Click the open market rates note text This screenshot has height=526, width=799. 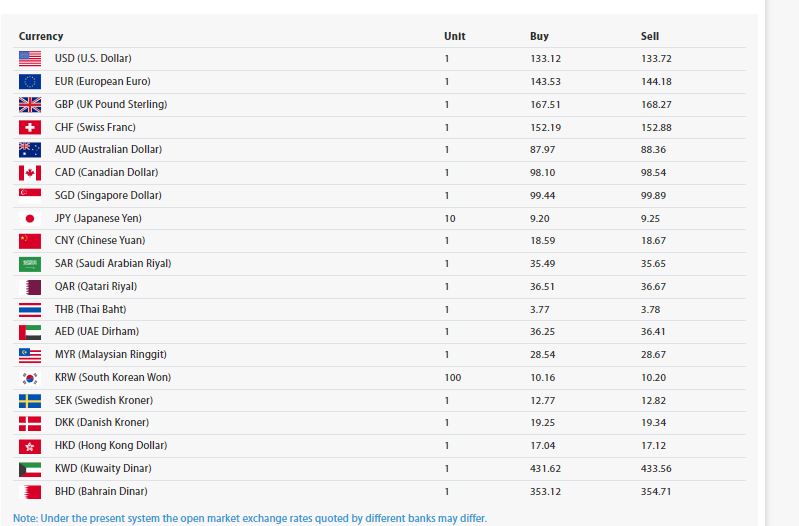click(250, 518)
